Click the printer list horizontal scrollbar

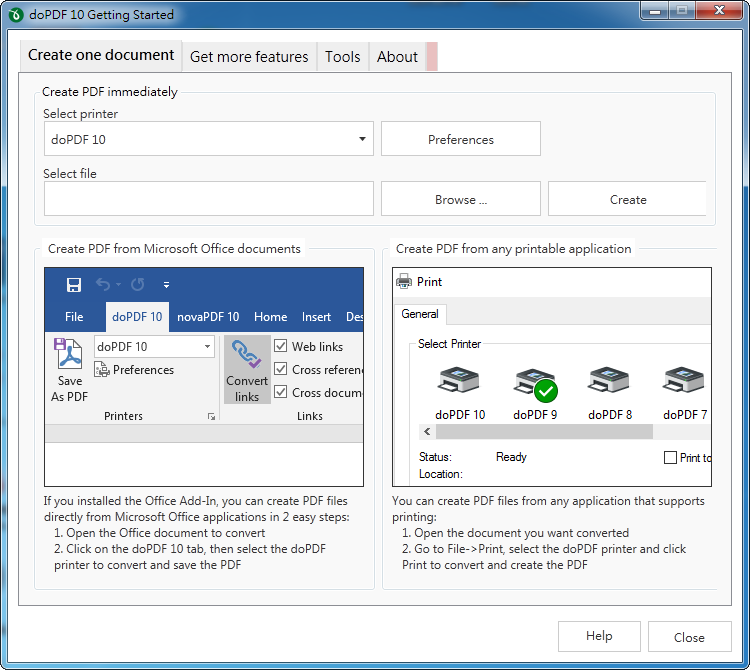(x=544, y=432)
